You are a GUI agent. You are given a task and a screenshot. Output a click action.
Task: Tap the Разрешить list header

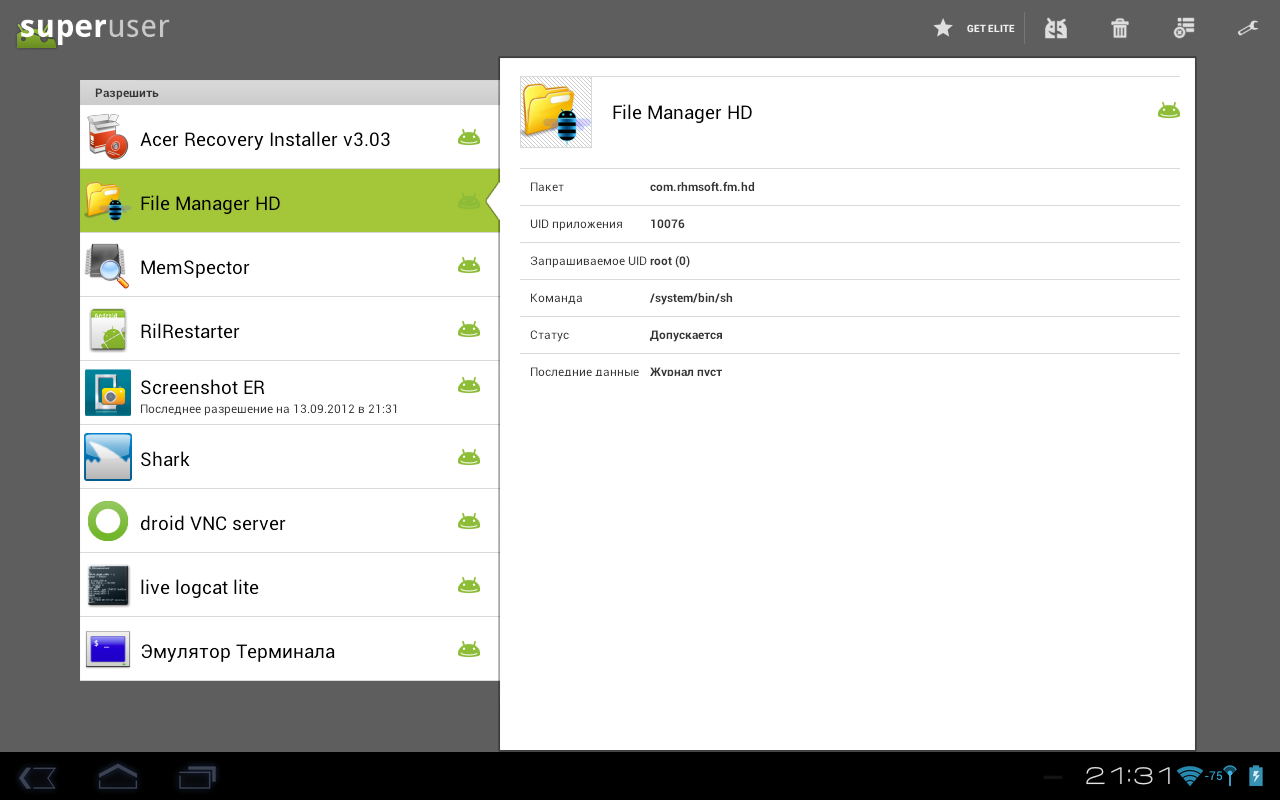pyautogui.click(x=289, y=93)
